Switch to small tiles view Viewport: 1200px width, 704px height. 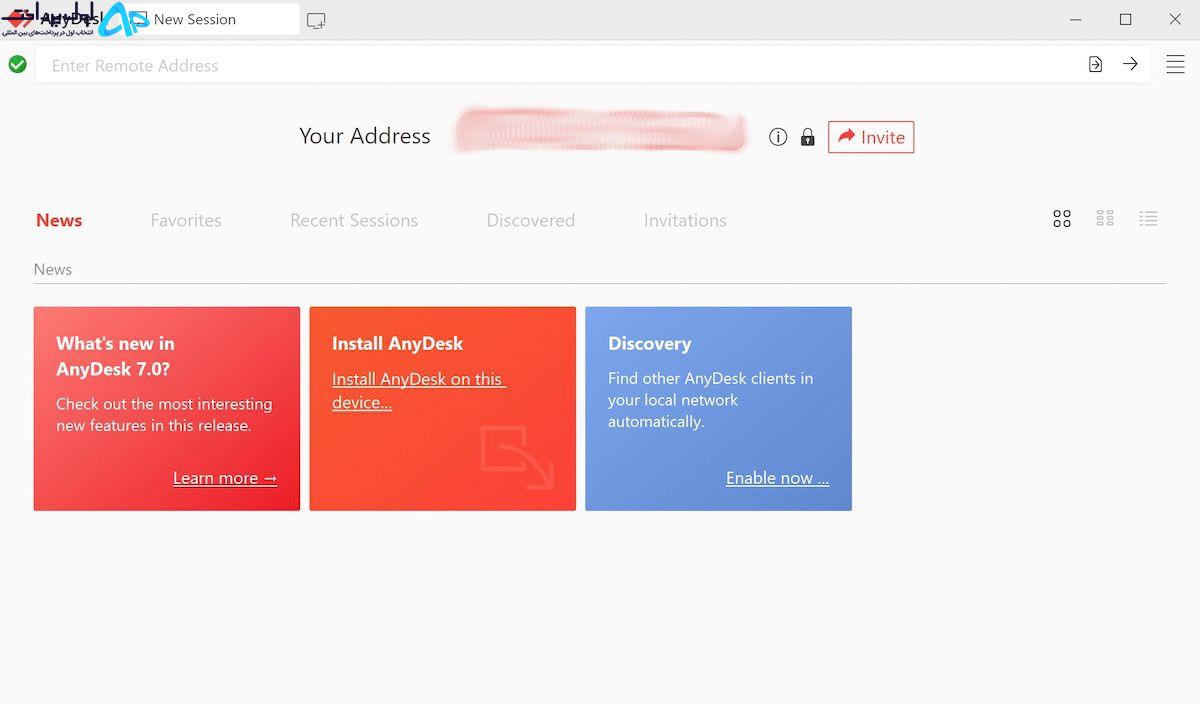point(1105,218)
